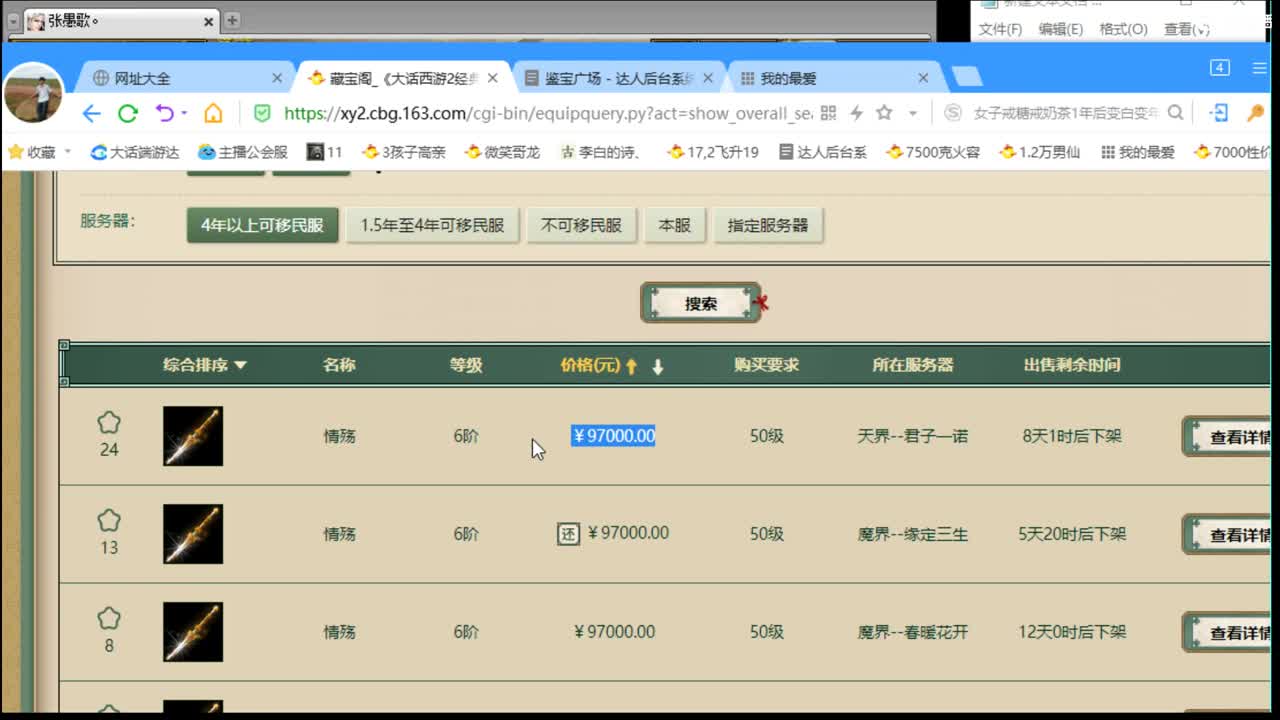View details for 魔界--缘定三生 item
Screen dimensions: 1280x720
(1227, 535)
